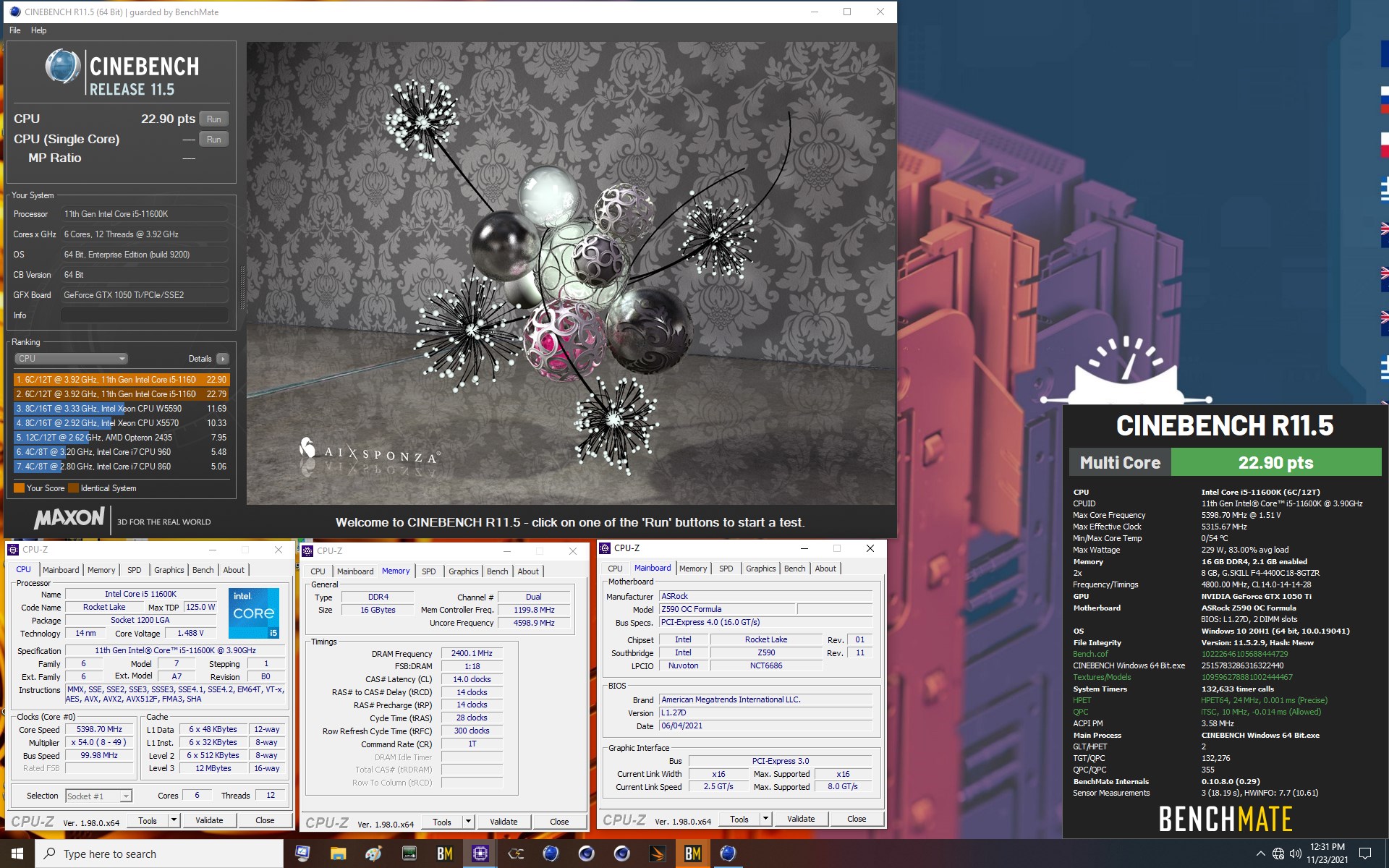Click Close button in middle CPU-Z window
This screenshot has width=1389, height=868.
559,822
